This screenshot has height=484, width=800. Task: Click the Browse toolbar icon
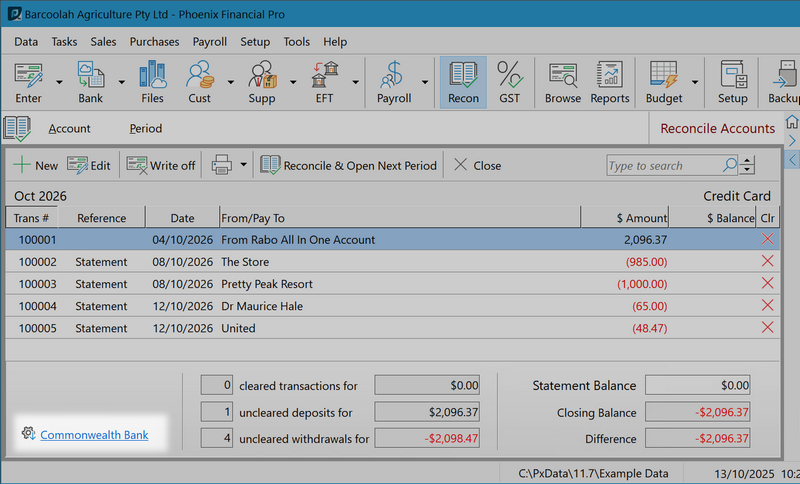(x=562, y=81)
